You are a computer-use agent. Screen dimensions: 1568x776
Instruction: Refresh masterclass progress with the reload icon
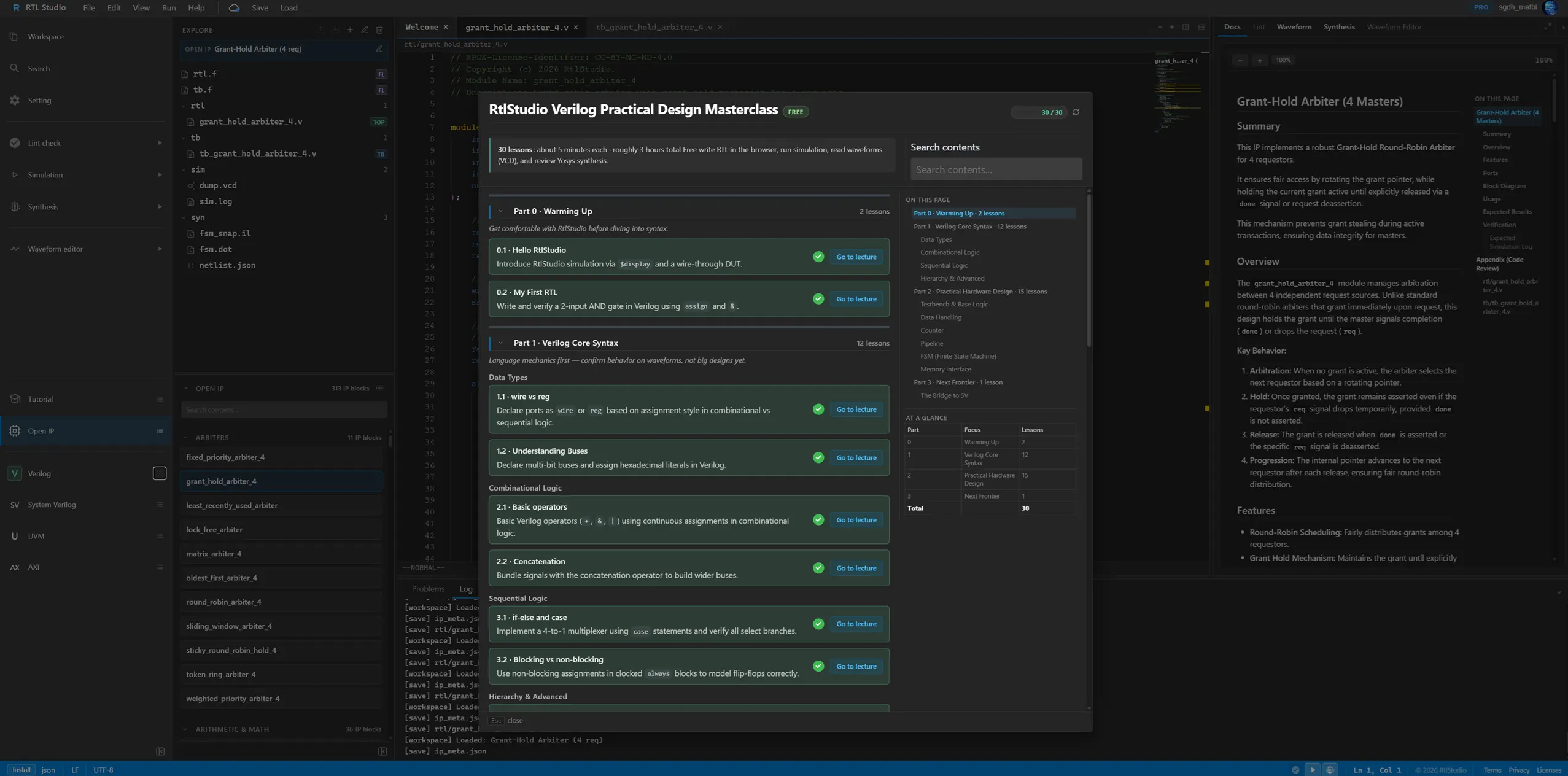coord(1076,112)
